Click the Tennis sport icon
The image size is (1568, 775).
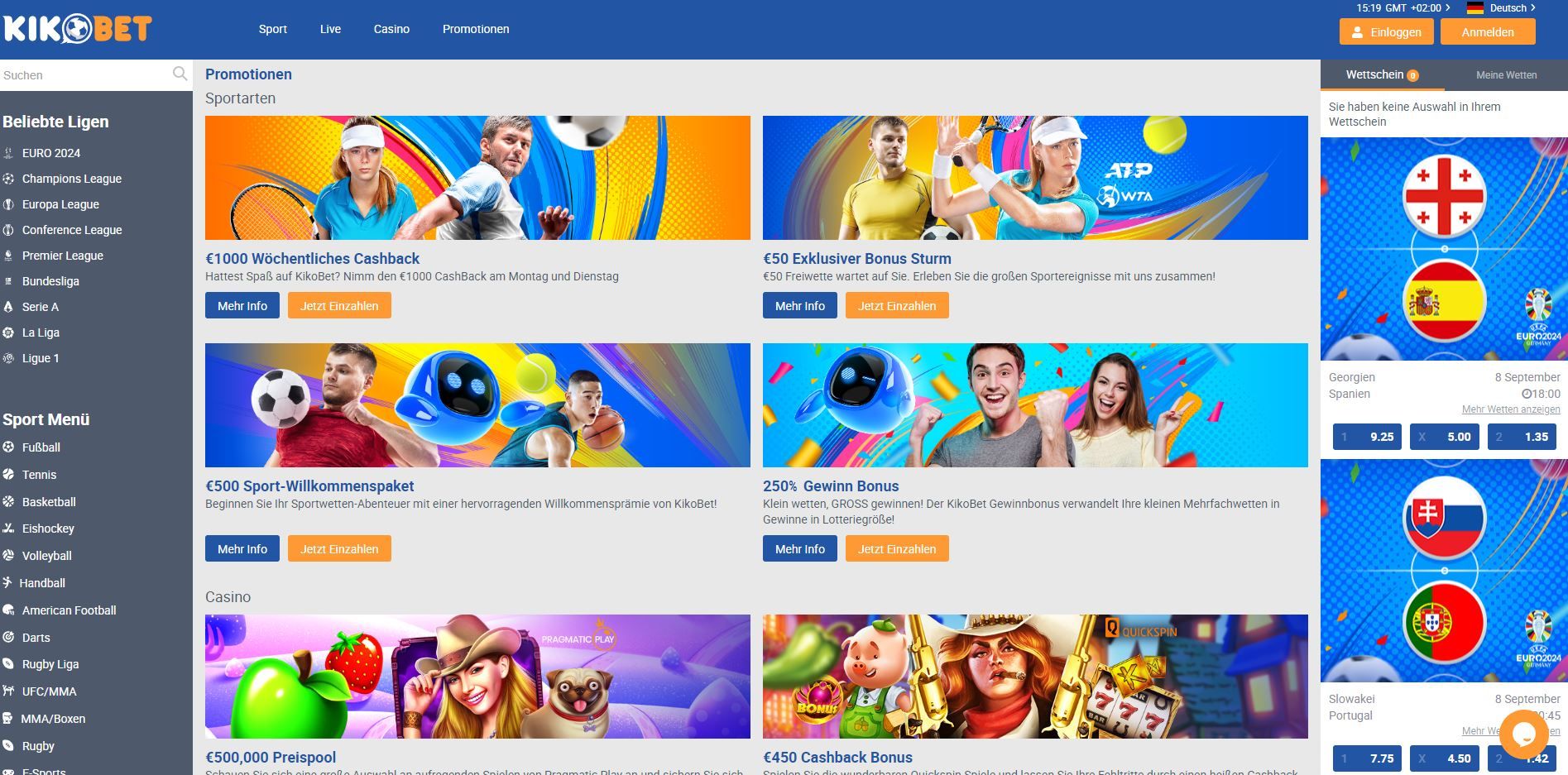(x=8, y=475)
